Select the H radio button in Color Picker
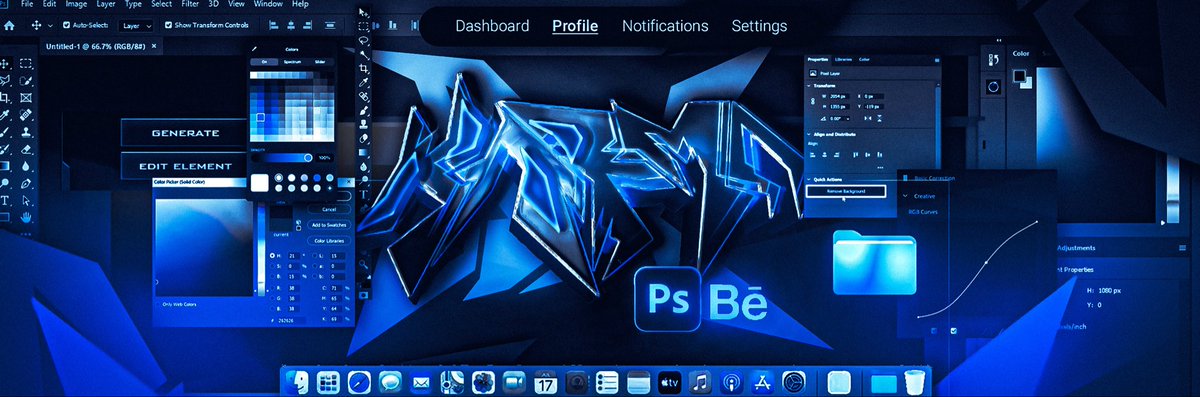This screenshot has height=397, width=1200. [272, 255]
